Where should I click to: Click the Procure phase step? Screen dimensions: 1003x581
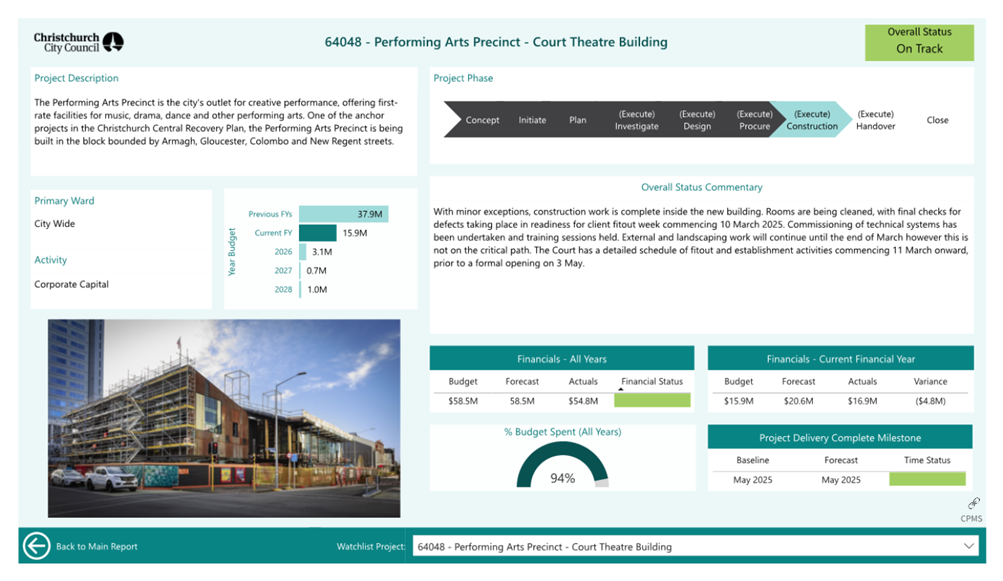754,120
